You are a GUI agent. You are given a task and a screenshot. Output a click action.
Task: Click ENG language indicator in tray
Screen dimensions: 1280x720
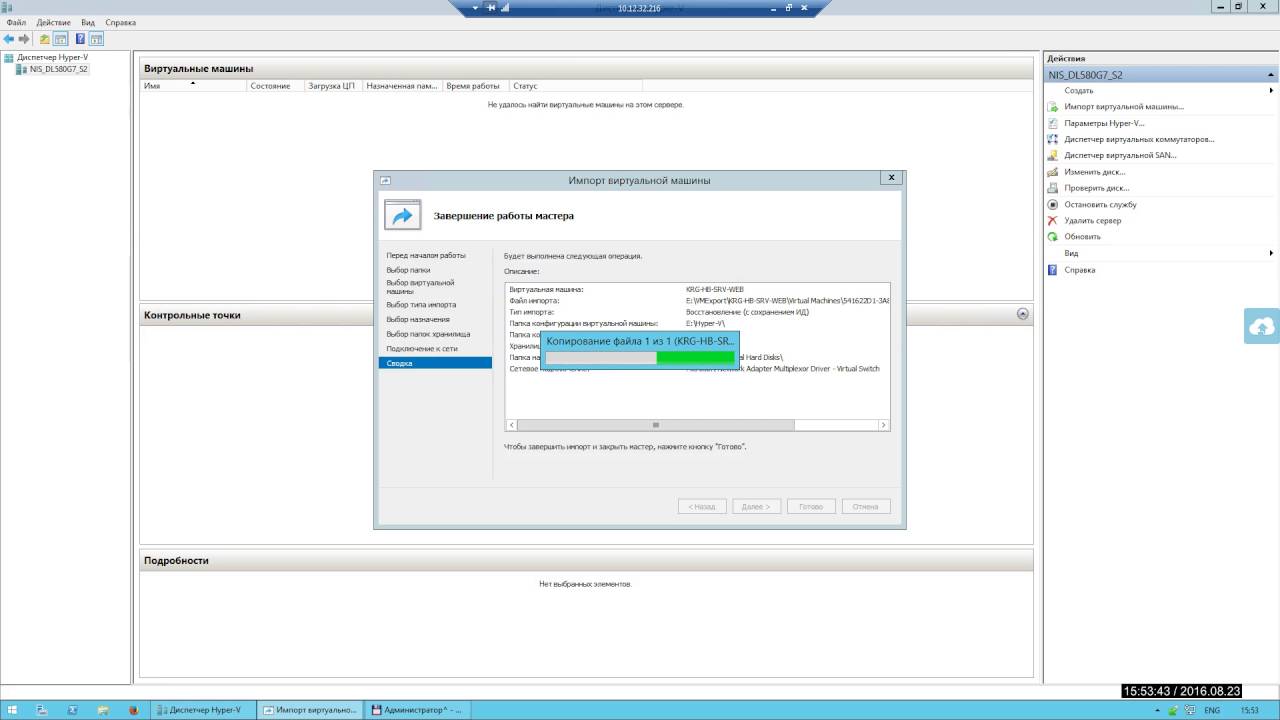pos(1211,710)
